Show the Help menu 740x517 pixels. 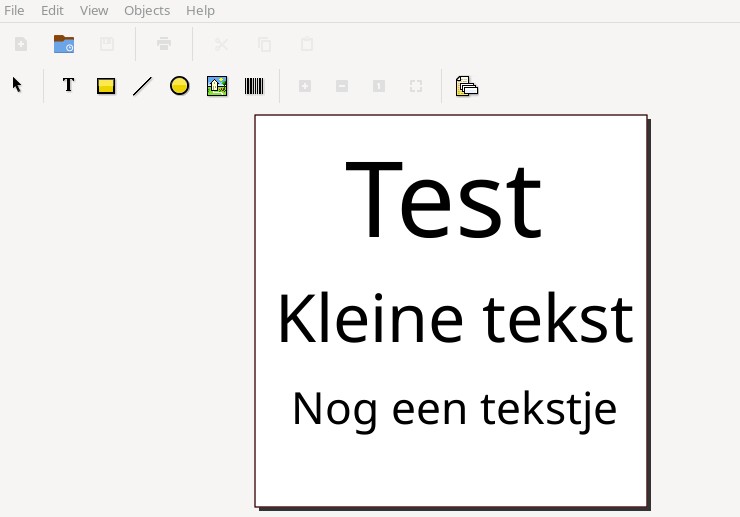[200, 10]
